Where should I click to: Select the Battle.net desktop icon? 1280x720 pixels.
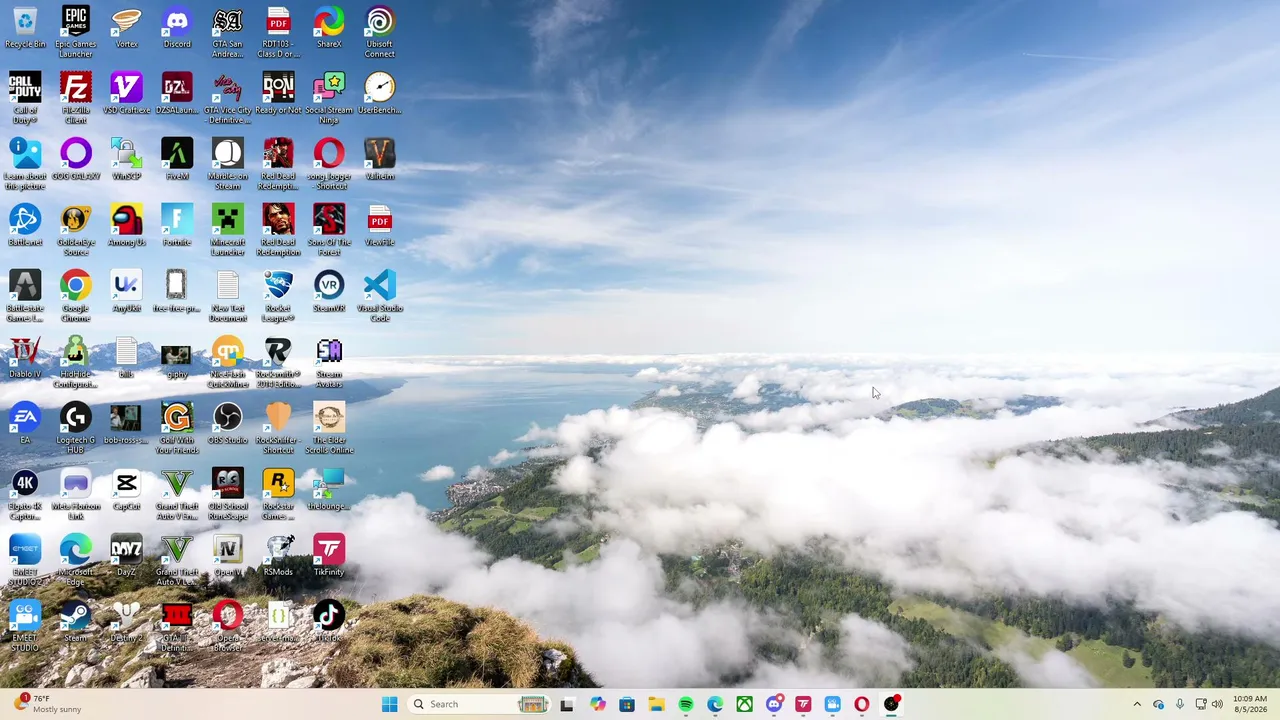pyautogui.click(x=25, y=226)
